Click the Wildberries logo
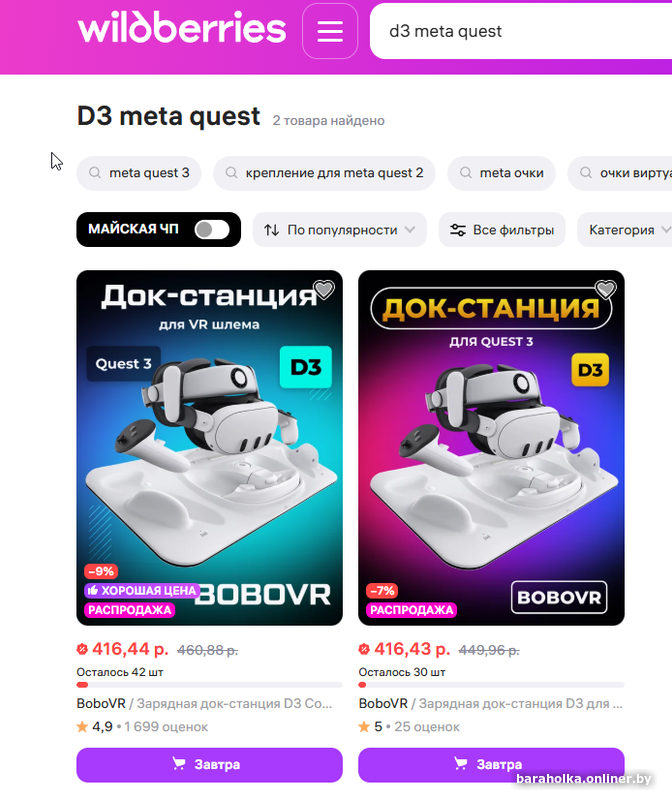The image size is (672, 800). [182, 29]
